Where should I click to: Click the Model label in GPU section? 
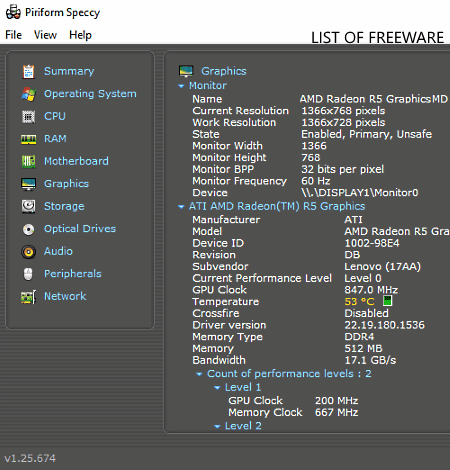pyautogui.click(x=207, y=231)
